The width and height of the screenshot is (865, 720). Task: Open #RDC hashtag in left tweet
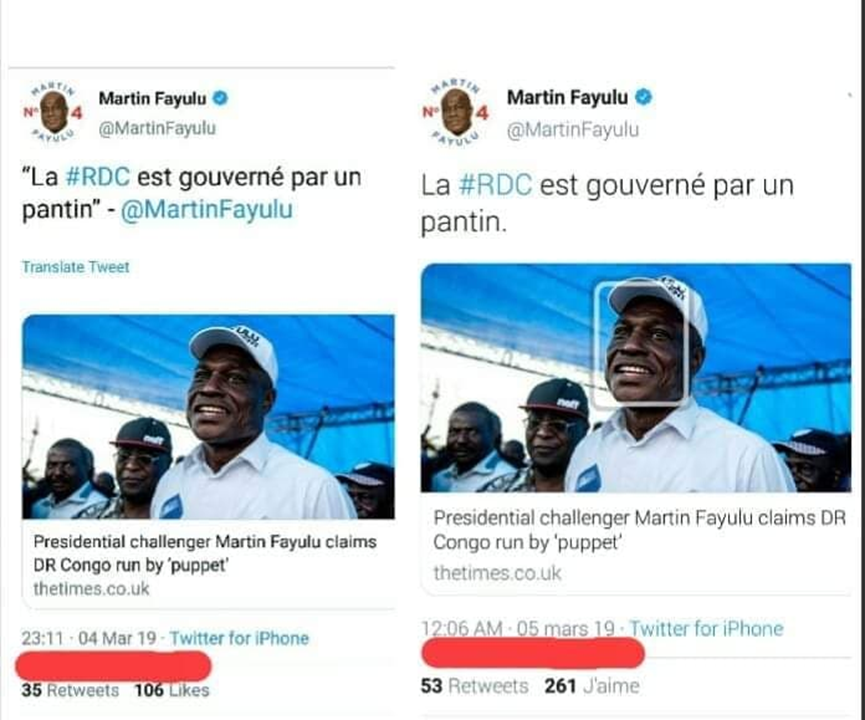point(98,177)
